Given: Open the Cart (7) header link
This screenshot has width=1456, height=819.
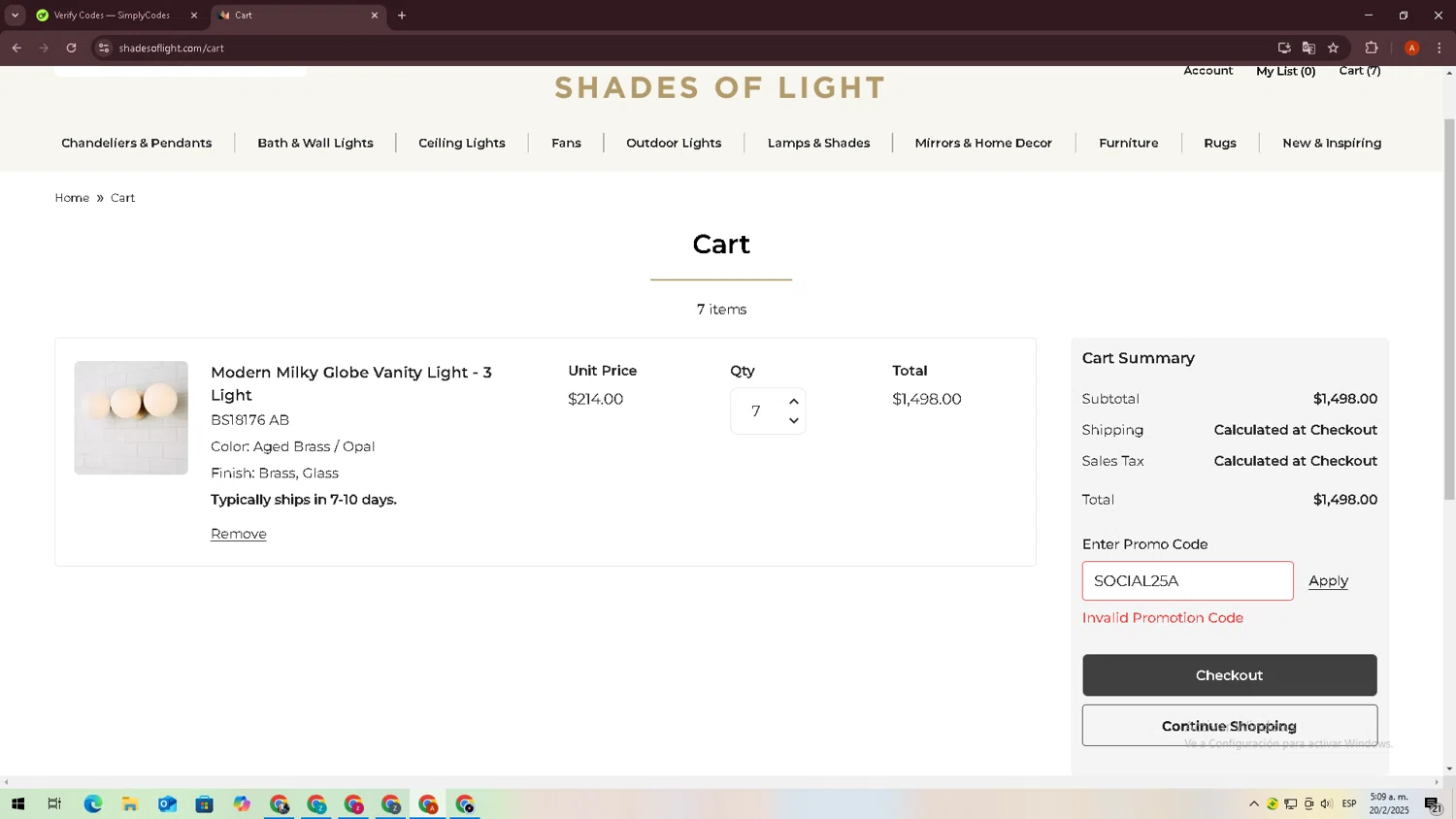Looking at the screenshot, I should click(x=1359, y=70).
